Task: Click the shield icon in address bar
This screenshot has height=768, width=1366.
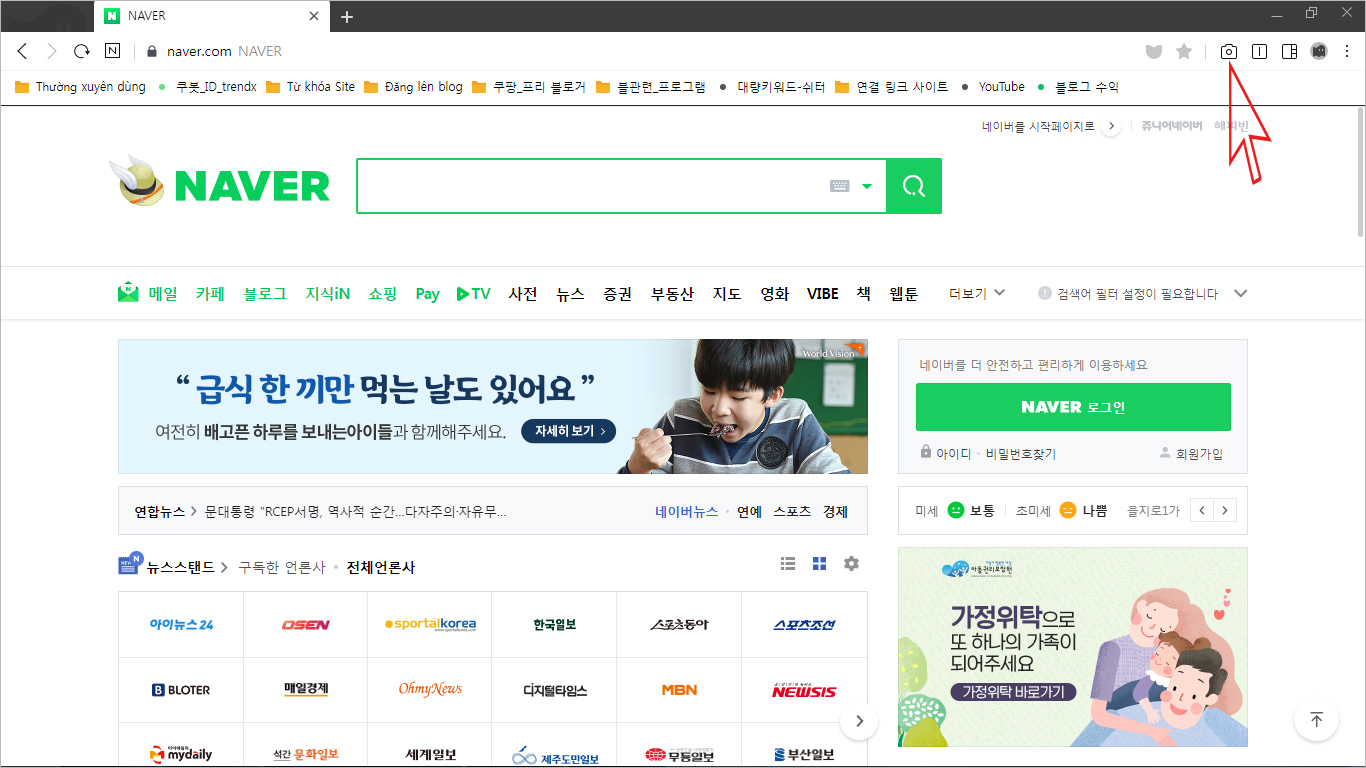Action: [1154, 51]
